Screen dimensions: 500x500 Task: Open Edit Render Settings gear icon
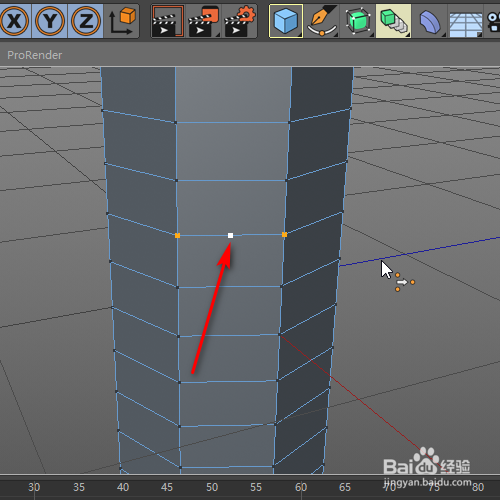tap(239, 21)
